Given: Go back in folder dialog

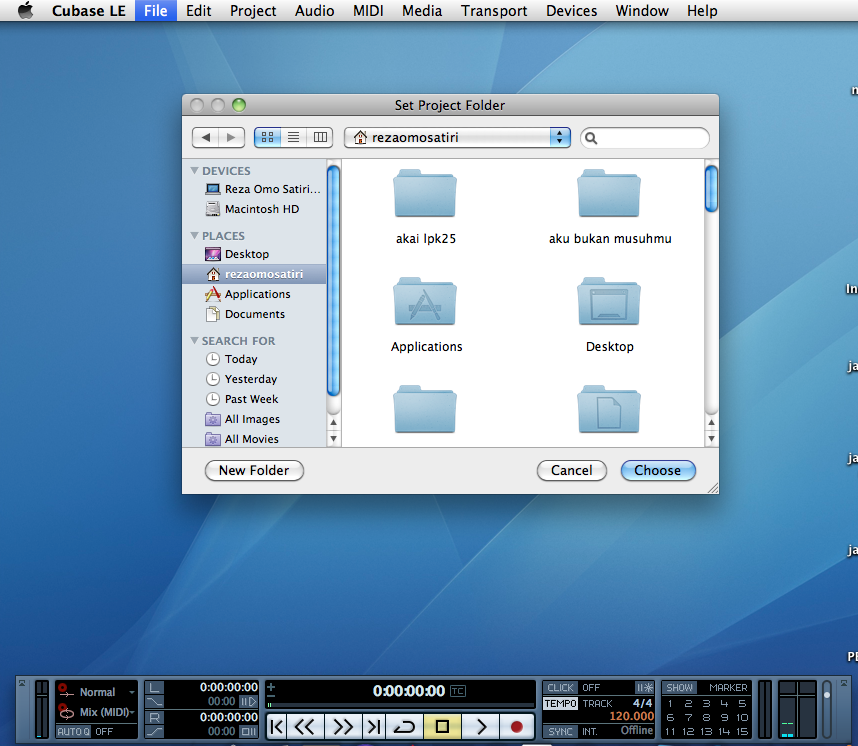Looking at the screenshot, I should point(206,137).
